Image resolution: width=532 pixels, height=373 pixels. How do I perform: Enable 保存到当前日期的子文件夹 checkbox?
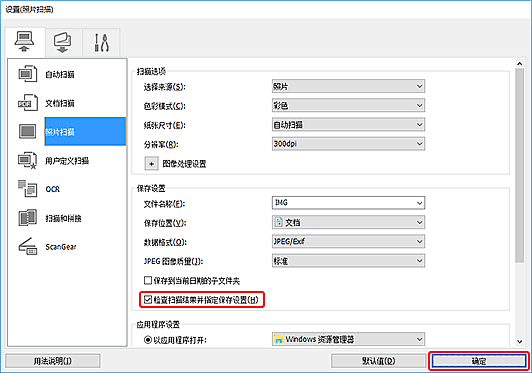[x=148, y=280]
